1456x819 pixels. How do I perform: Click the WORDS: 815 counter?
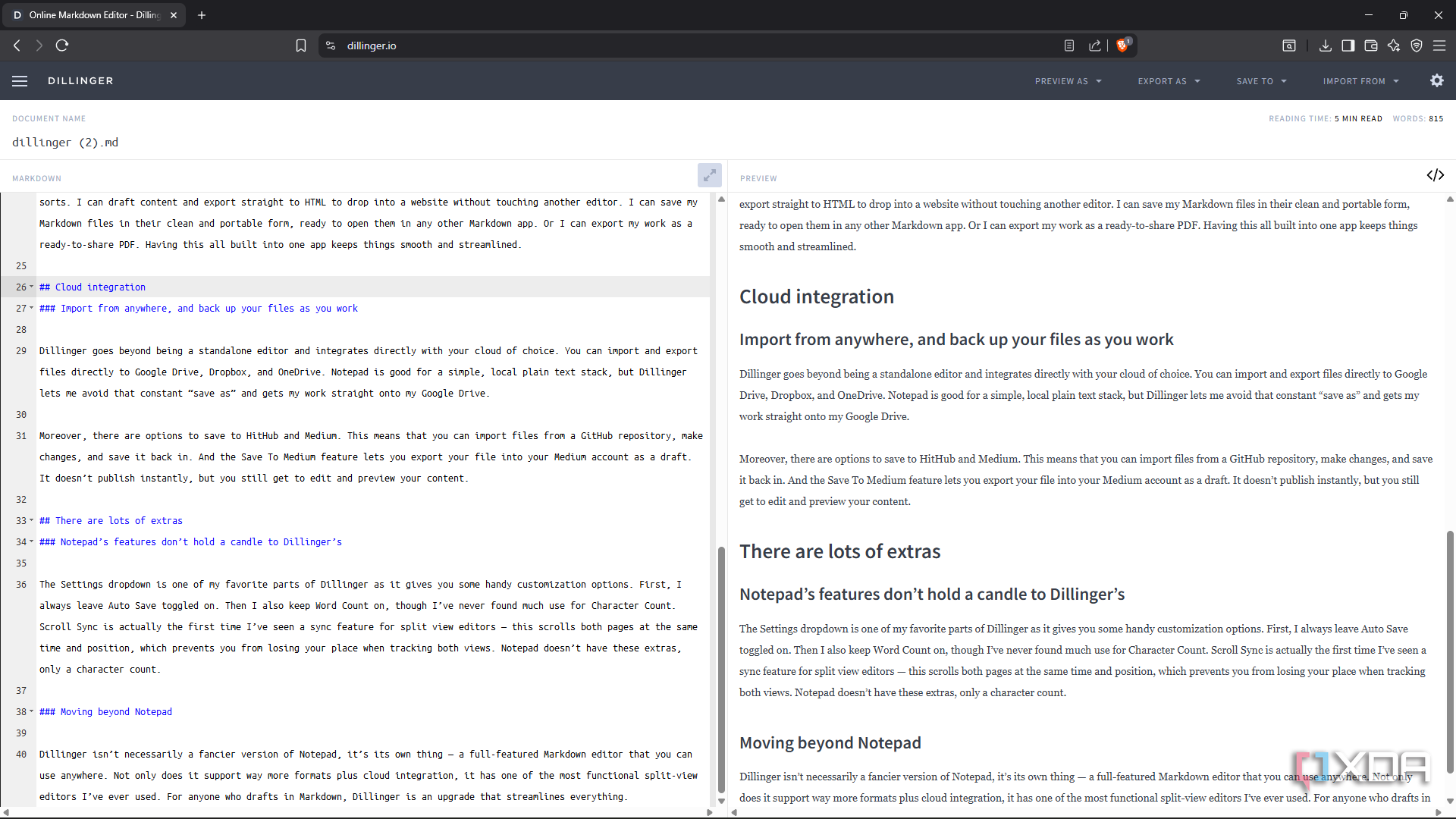point(1417,118)
